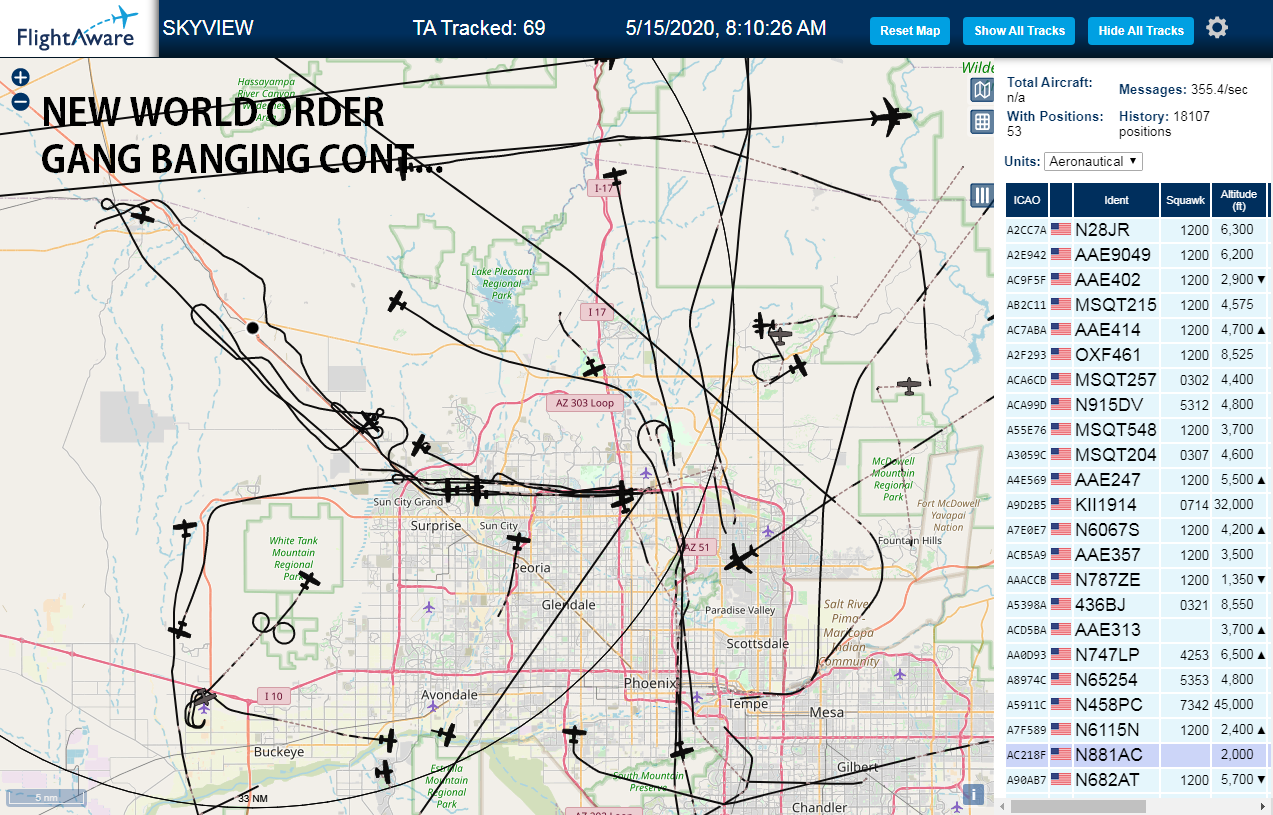Click US flag in KII1914 row
The height and width of the screenshot is (815, 1273).
(1061, 504)
